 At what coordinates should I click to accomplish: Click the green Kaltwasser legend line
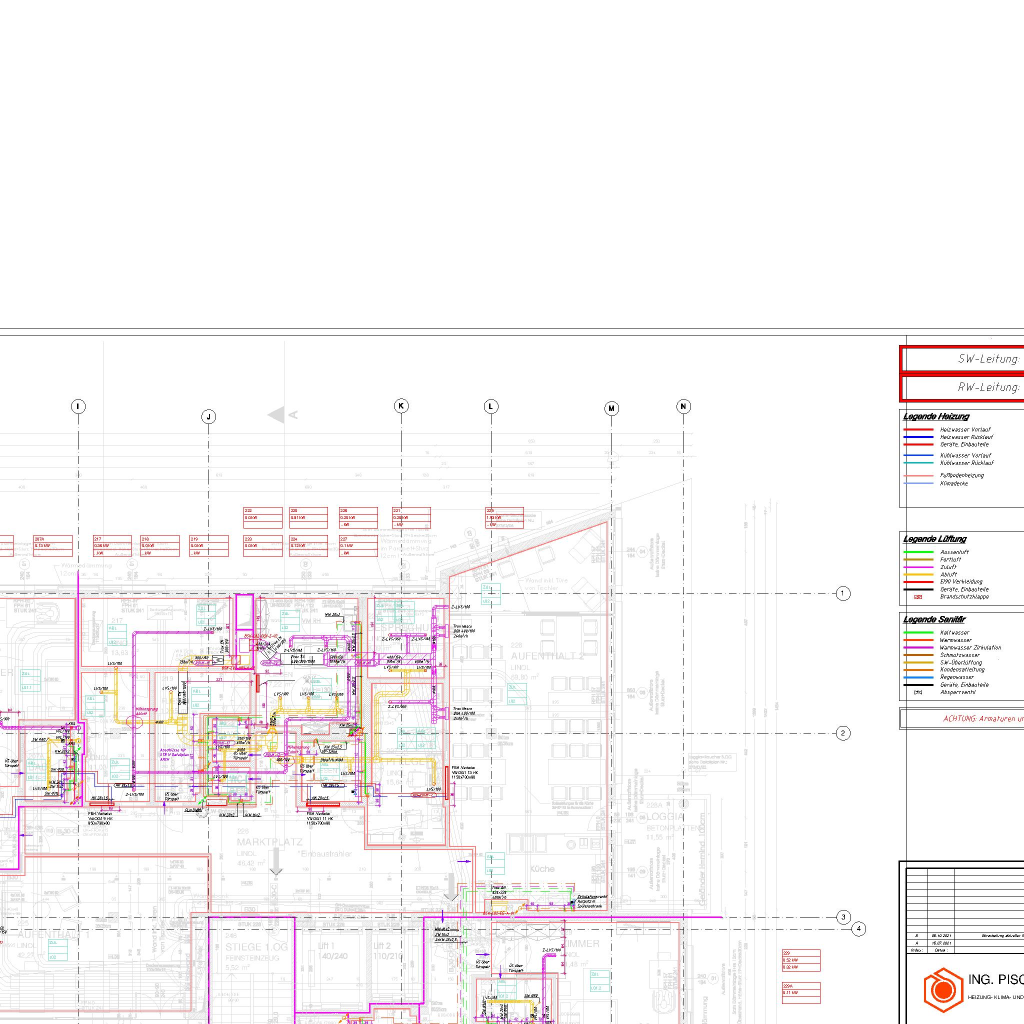click(x=917, y=633)
